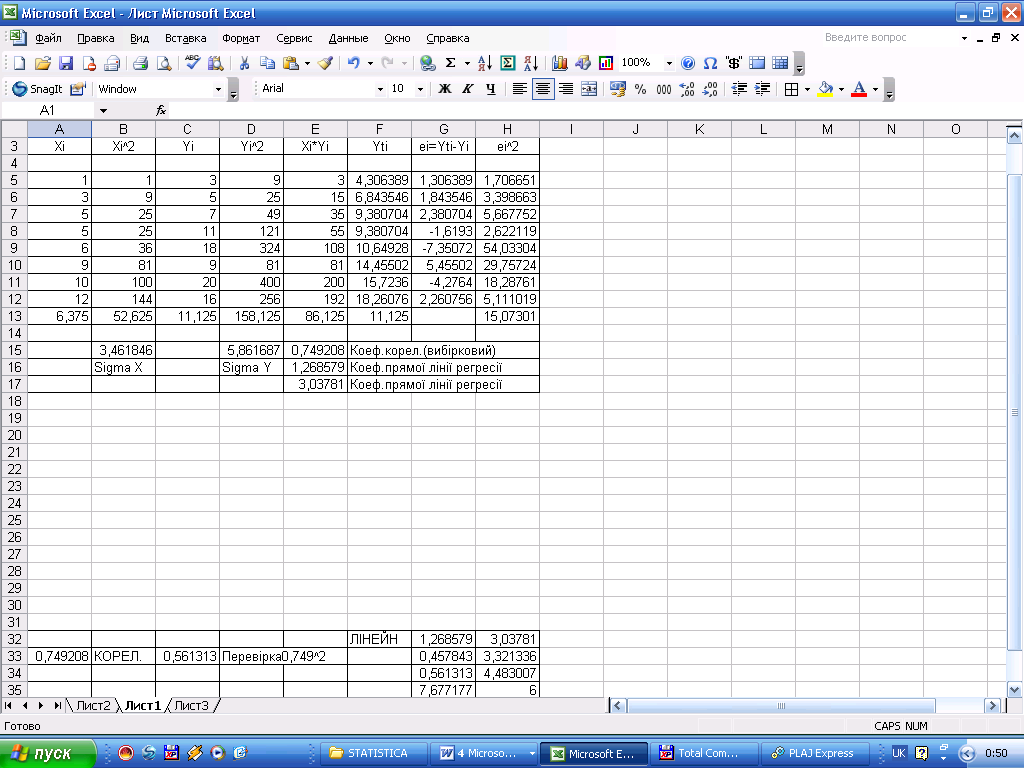
Task: Click the horizontal scrollbar thumb
Action: pyautogui.click(x=781, y=706)
